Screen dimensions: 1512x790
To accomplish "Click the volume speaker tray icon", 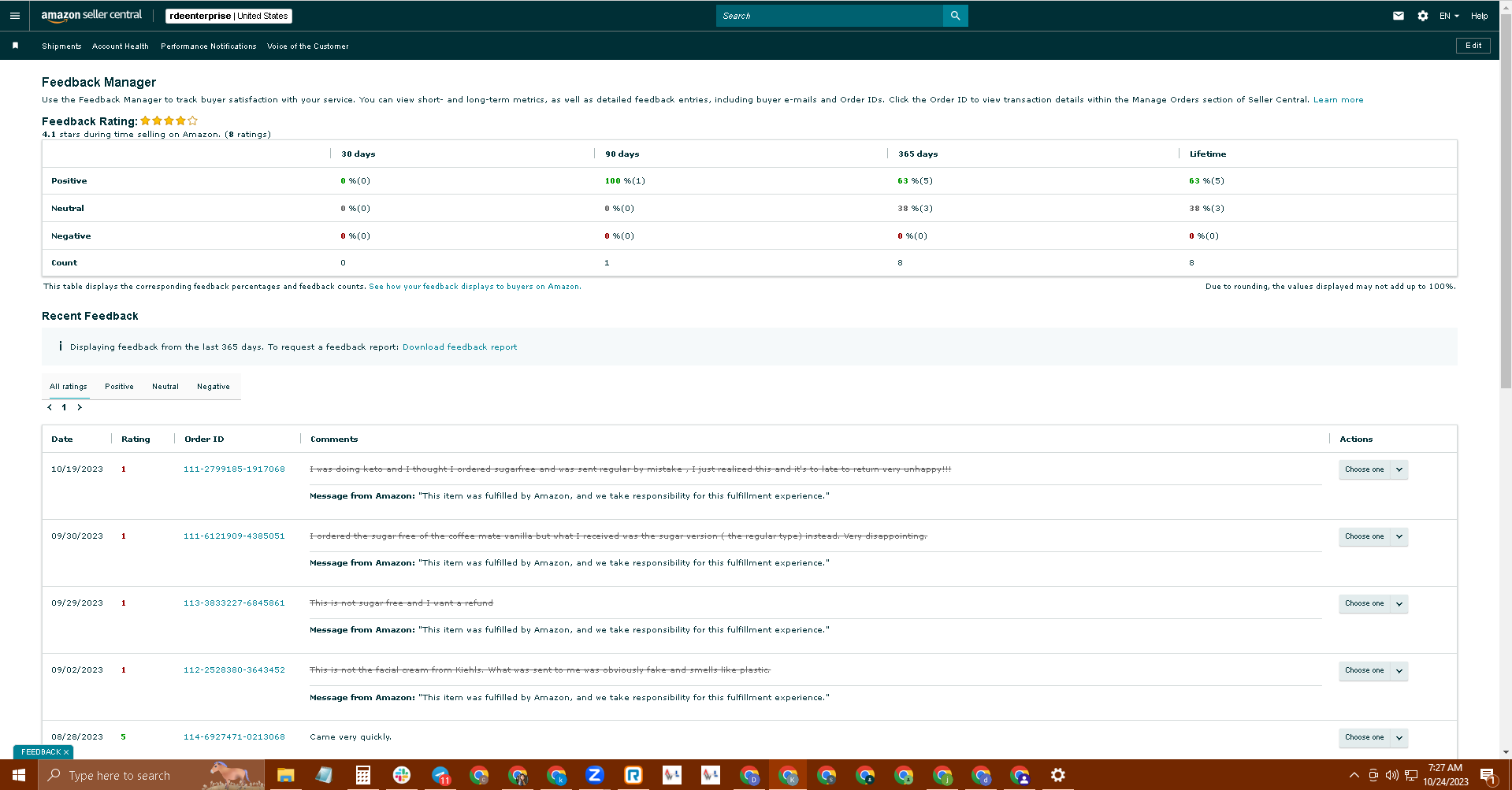I will tap(1391, 775).
